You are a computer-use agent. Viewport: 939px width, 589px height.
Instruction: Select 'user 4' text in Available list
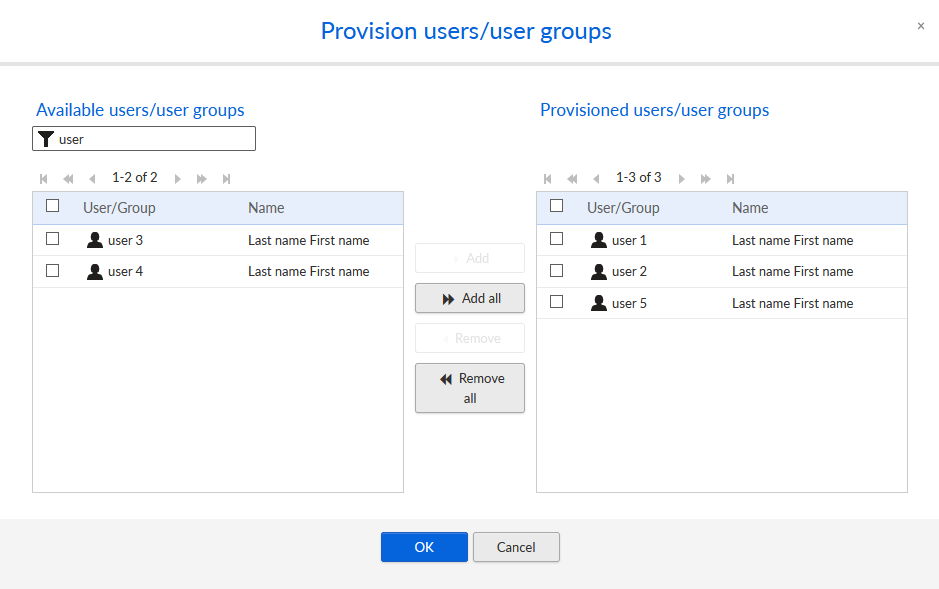125,272
